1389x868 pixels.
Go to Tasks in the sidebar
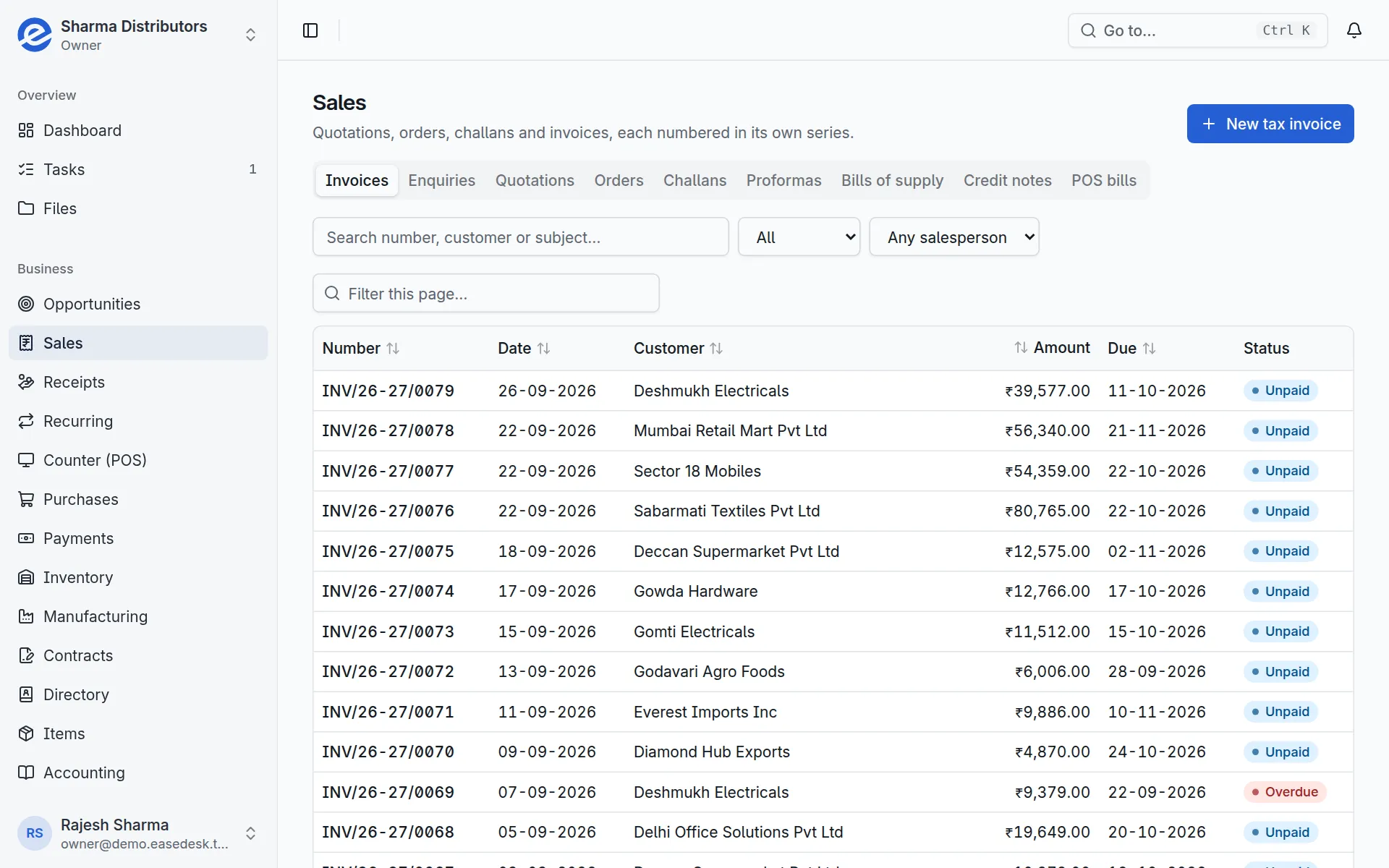click(138, 169)
